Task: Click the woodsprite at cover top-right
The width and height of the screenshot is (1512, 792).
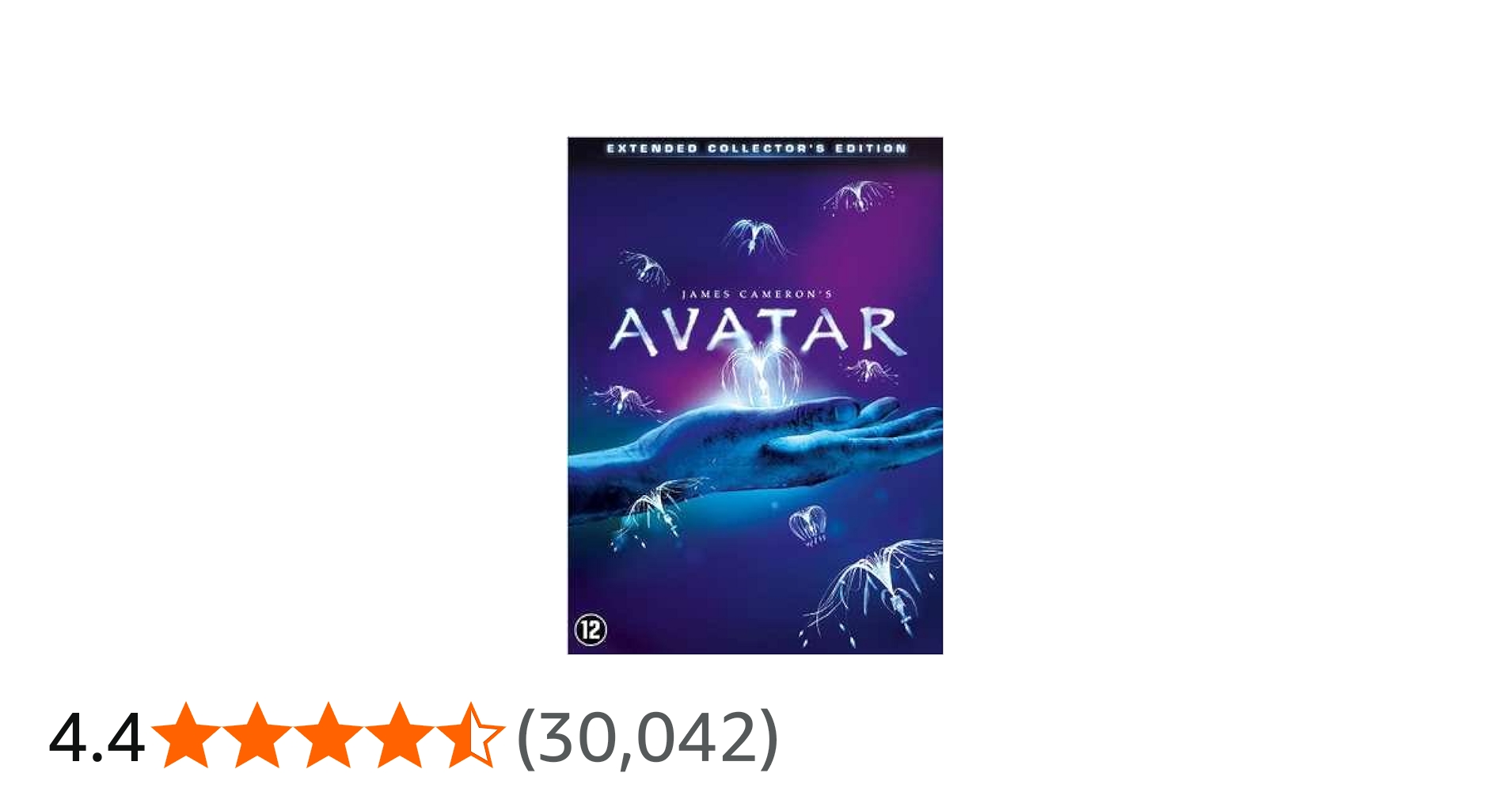Action: (x=859, y=196)
